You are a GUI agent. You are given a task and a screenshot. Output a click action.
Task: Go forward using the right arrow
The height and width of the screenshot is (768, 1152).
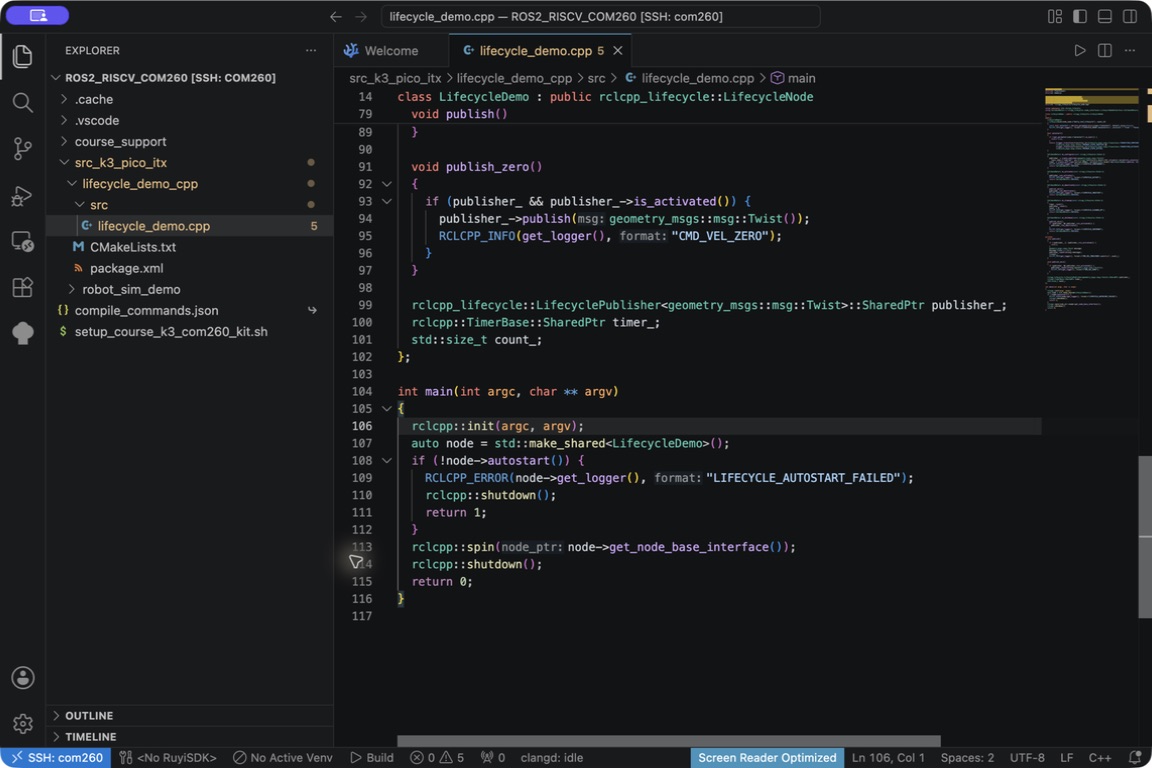(361, 16)
